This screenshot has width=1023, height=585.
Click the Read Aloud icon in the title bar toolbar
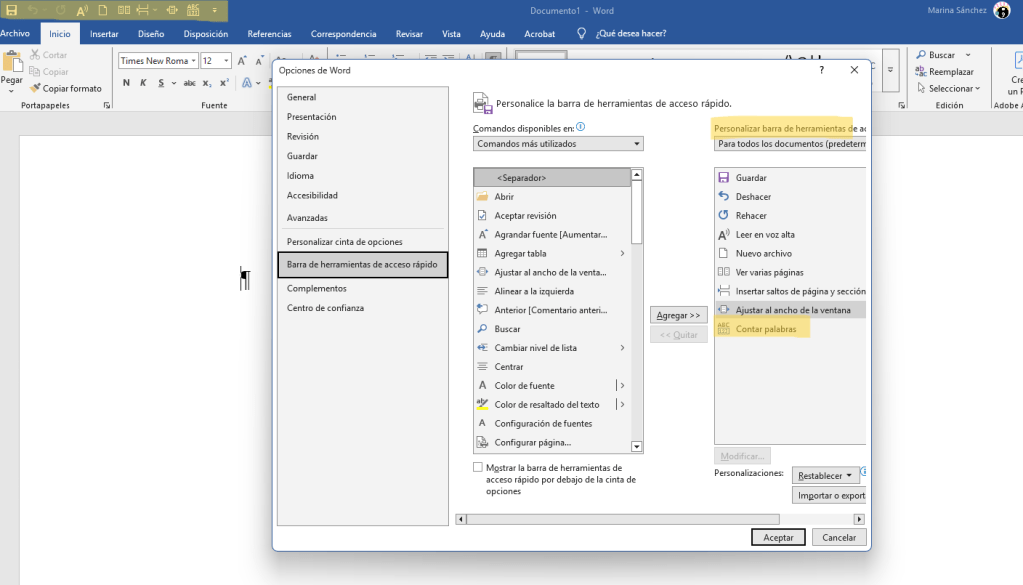coord(81,10)
